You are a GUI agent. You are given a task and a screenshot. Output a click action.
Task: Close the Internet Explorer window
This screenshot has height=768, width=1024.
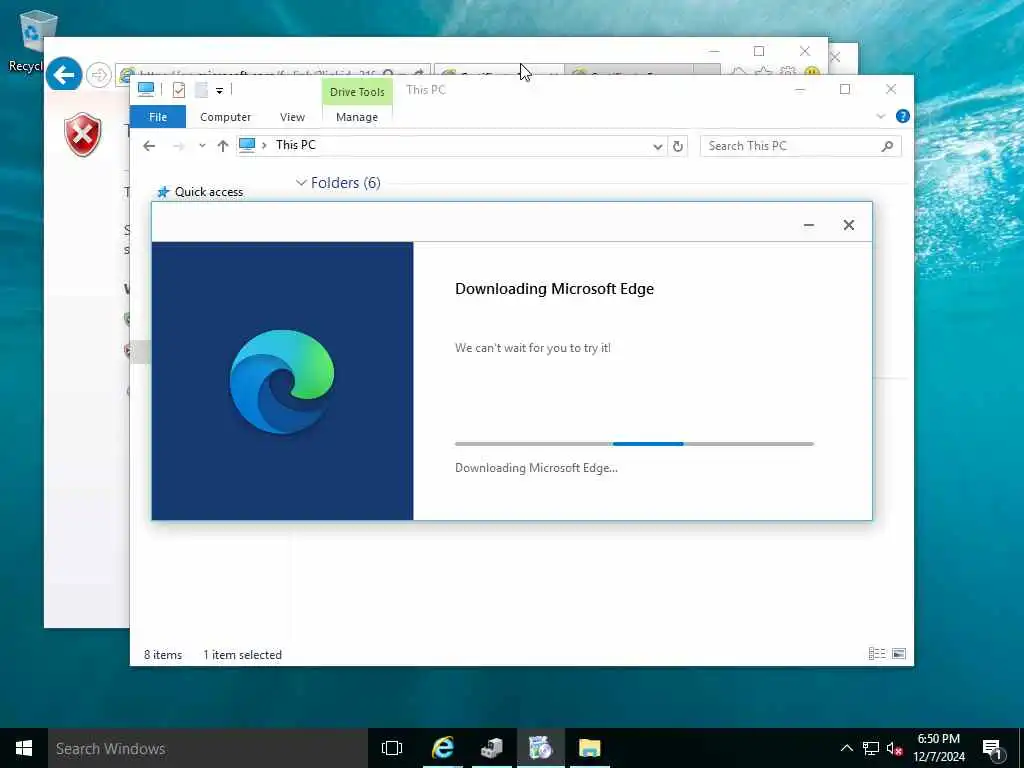point(805,51)
